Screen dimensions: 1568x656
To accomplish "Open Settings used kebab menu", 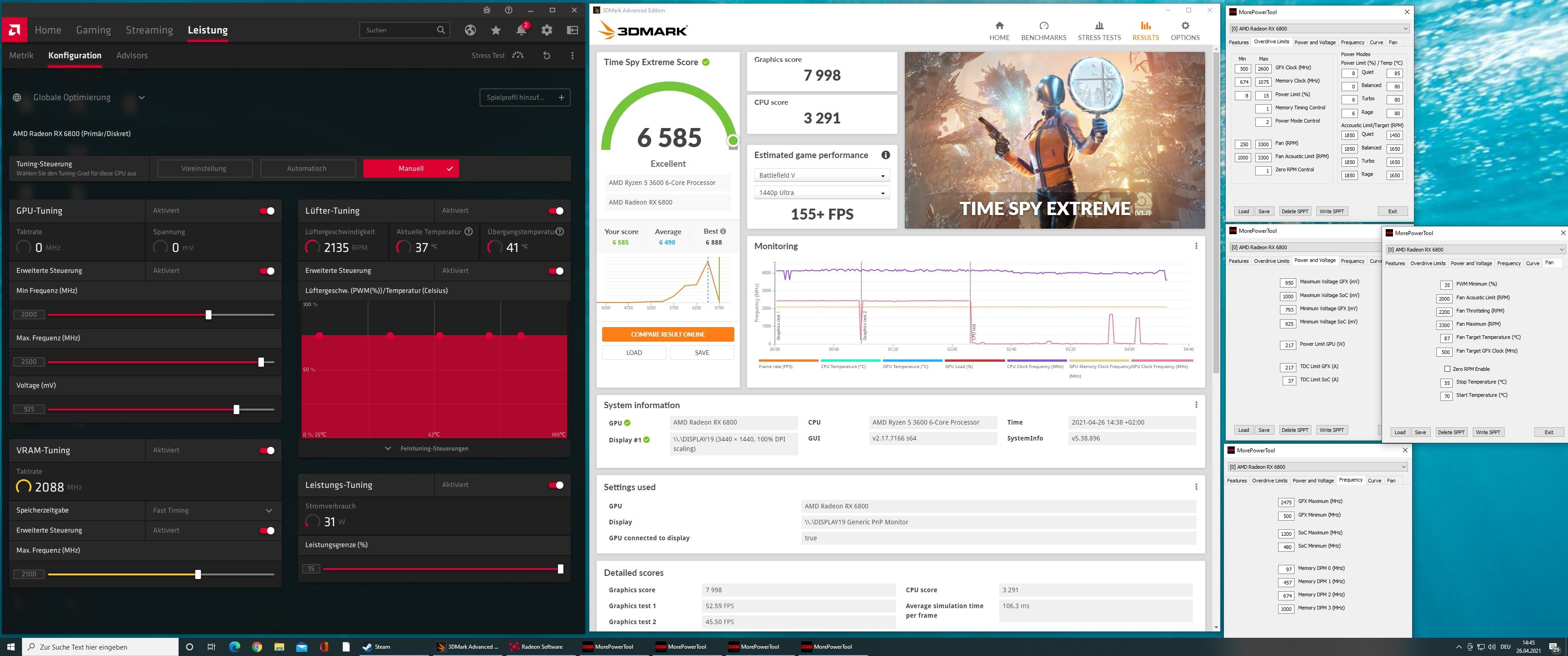I will [x=1196, y=487].
